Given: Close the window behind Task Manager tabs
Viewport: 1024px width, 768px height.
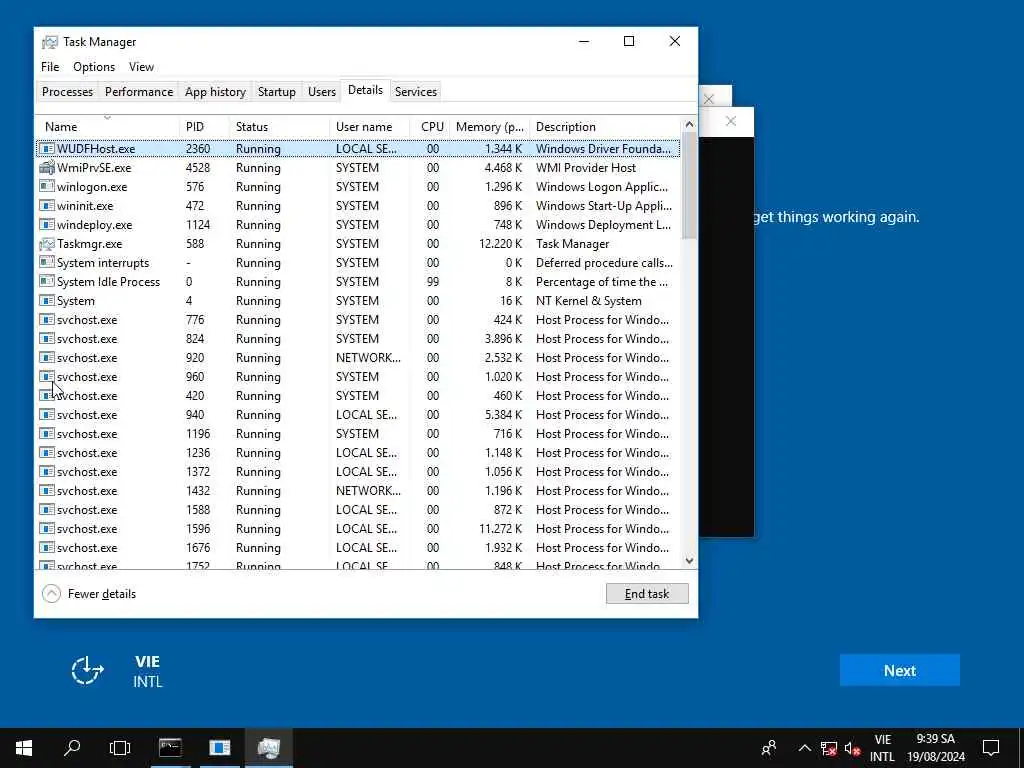Looking at the screenshot, I should (709, 99).
